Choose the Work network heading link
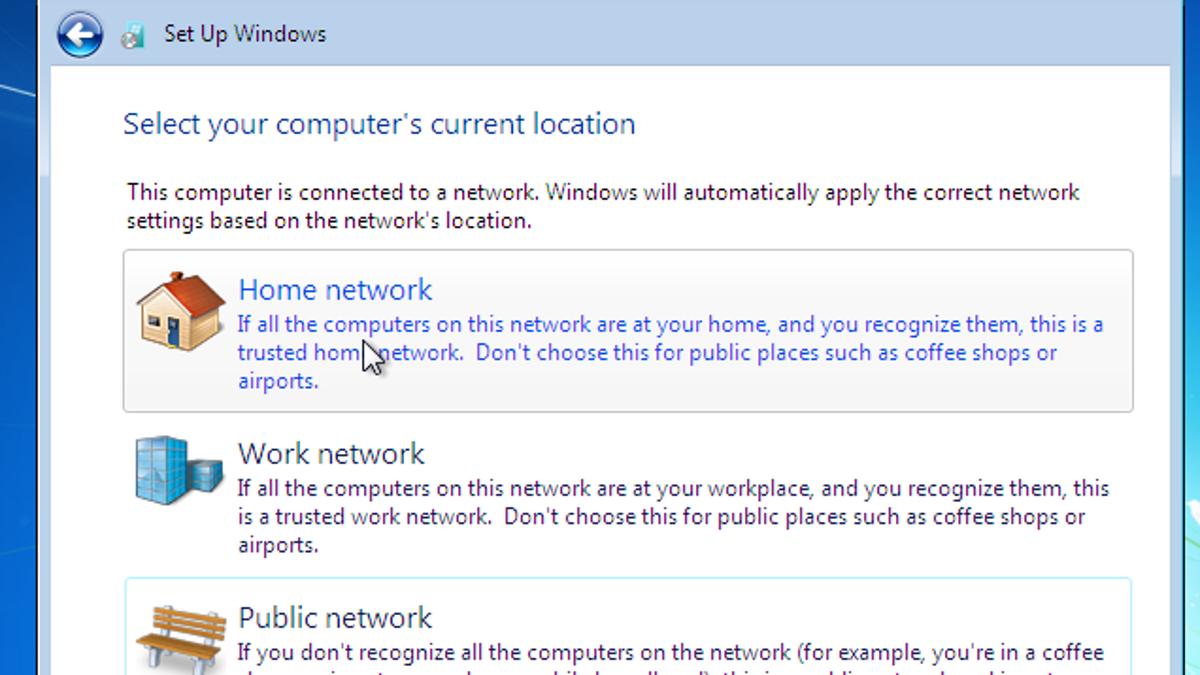Viewport: 1200px width, 675px height. [331, 454]
